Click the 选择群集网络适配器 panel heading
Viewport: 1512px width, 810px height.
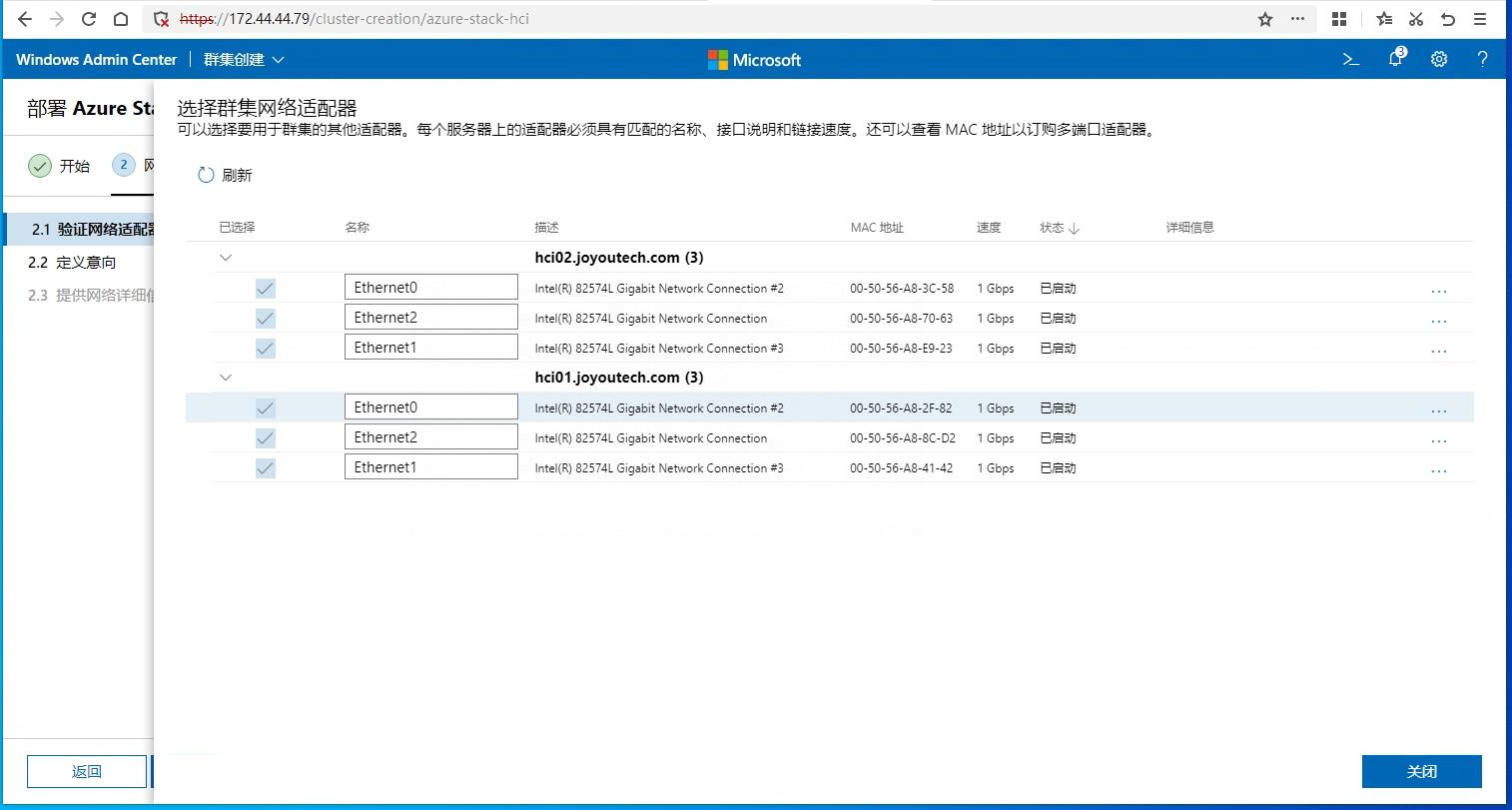pos(267,108)
